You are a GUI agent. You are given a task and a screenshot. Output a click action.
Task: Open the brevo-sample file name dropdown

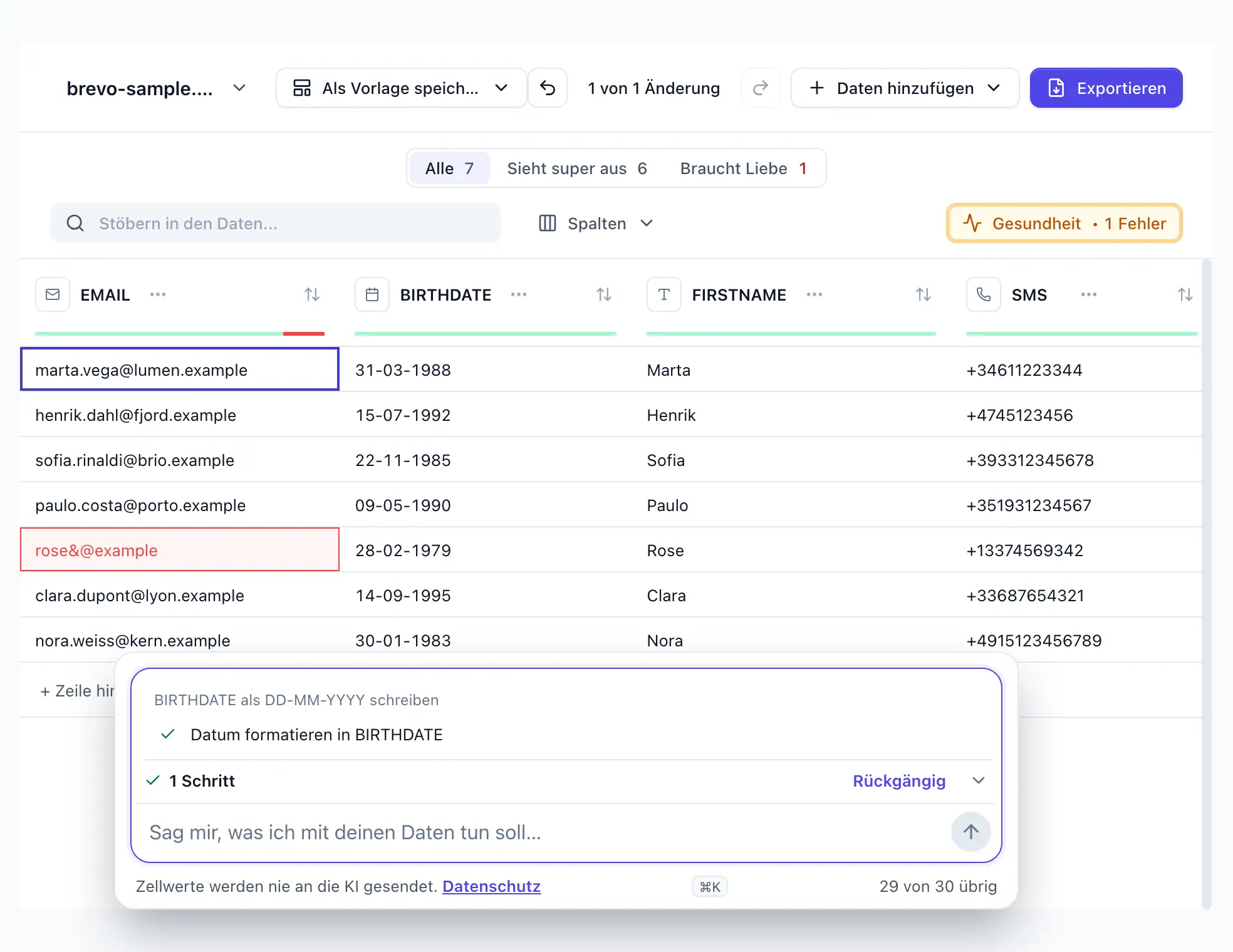click(x=157, y=88)
